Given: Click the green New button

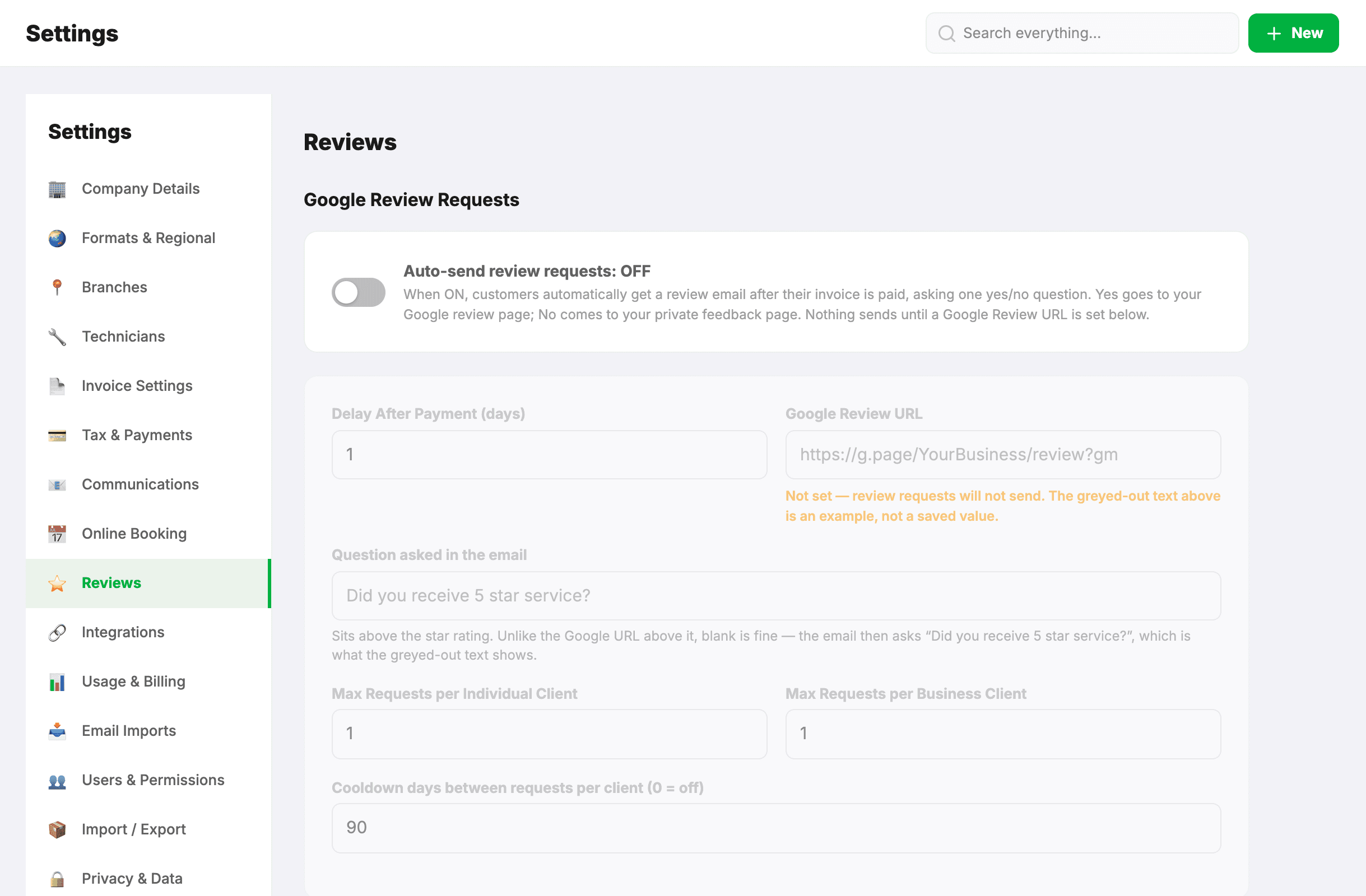Looking at the screenshot, I should coord(1293,33).
